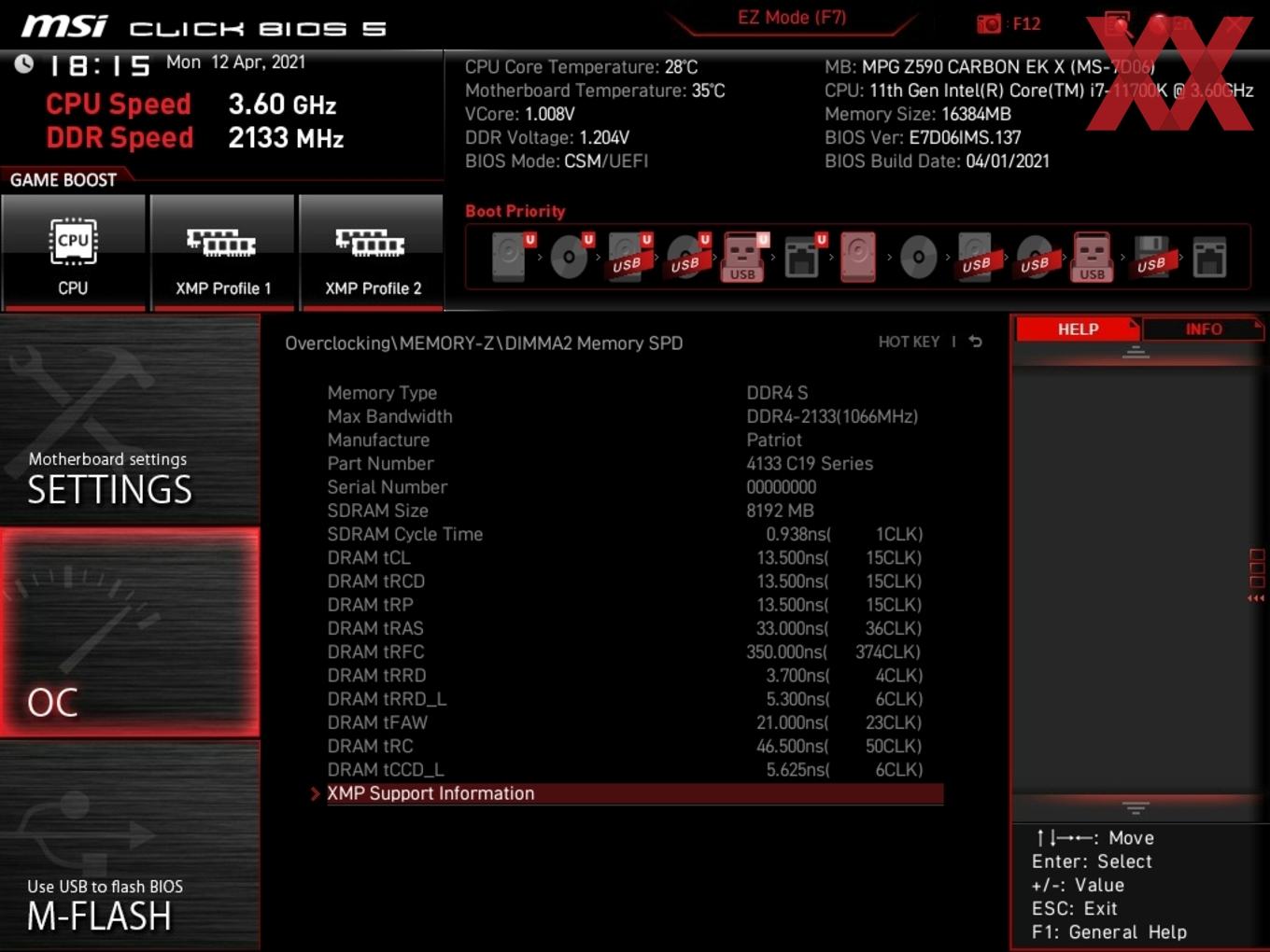Select the last legacy network boot icon
The width and height of the screenshot is (1270, 952).
coord(1209,257)
